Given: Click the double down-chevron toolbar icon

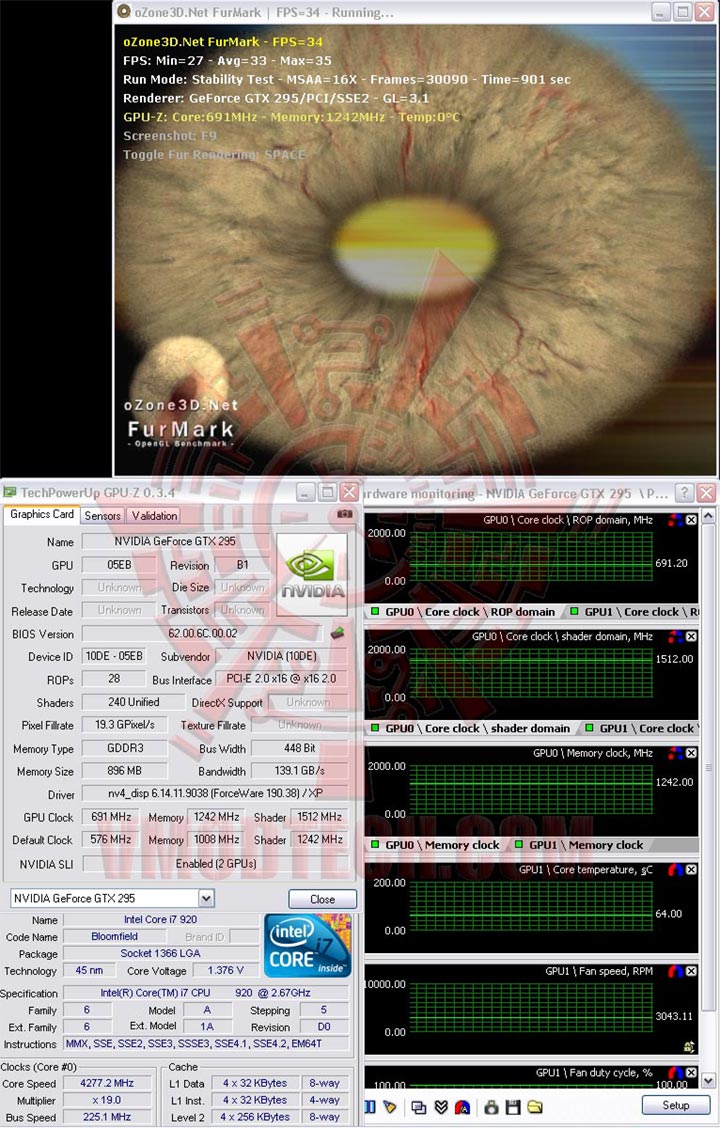Looking at the screenshot, I should pyautogui.click(x=441, y=1107).
